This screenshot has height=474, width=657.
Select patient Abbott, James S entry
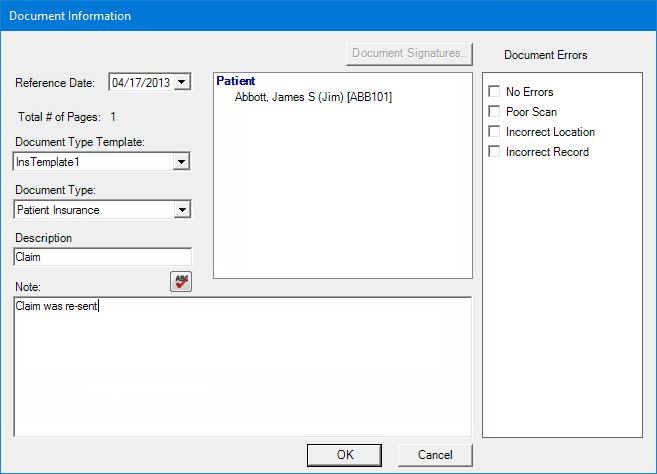[x=313, y=97]
